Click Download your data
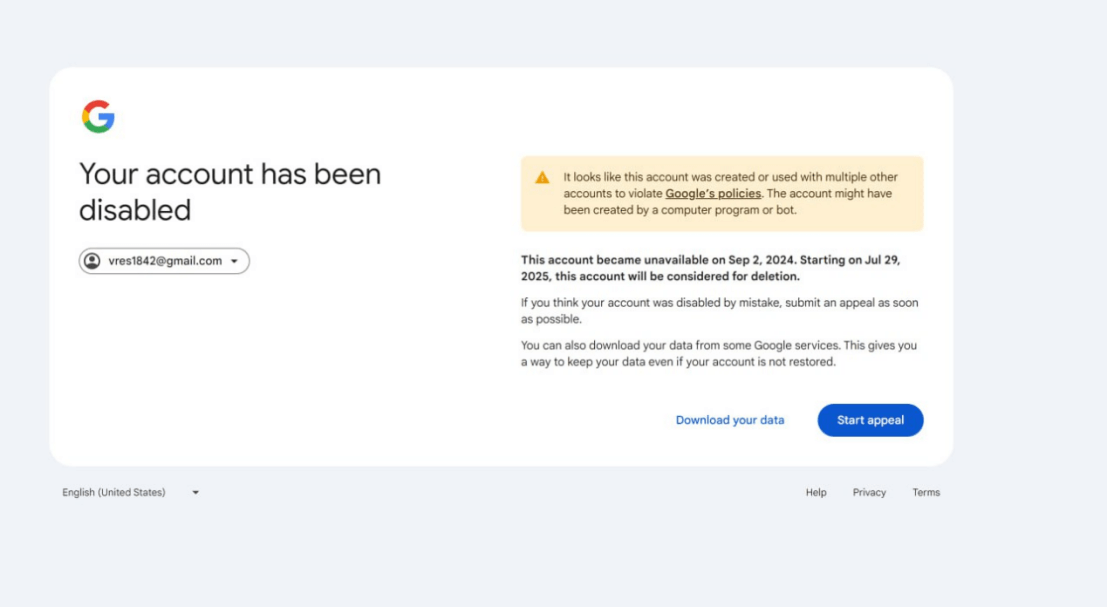This screenshot has height=608, width=1108. tap(730, 420)
